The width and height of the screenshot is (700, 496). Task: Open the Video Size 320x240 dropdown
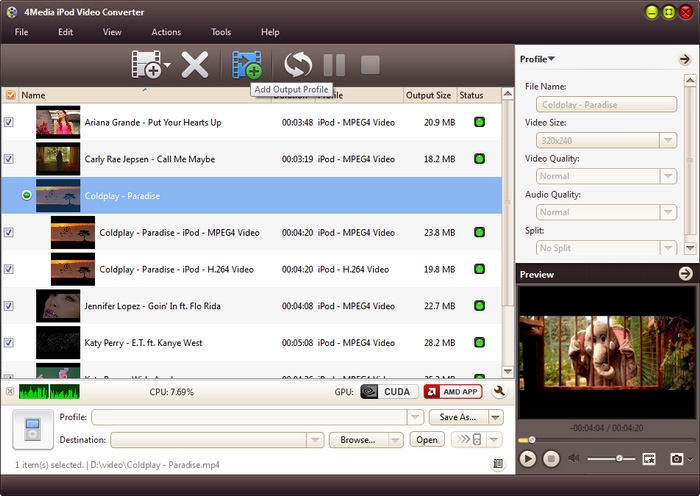[x=667, y=141]
